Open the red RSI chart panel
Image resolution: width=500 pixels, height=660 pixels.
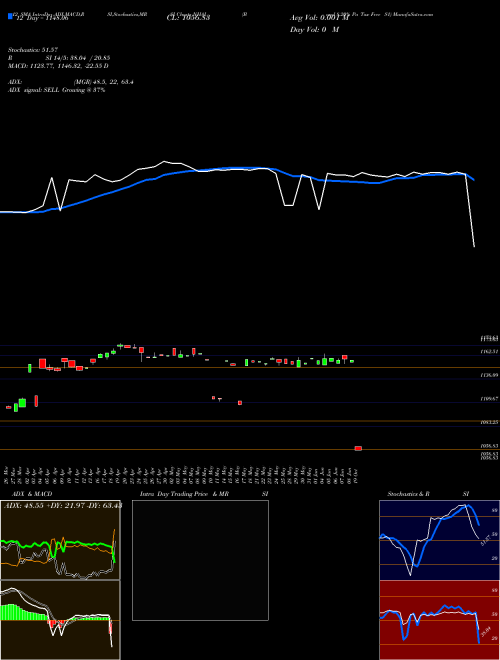point(439,620)
